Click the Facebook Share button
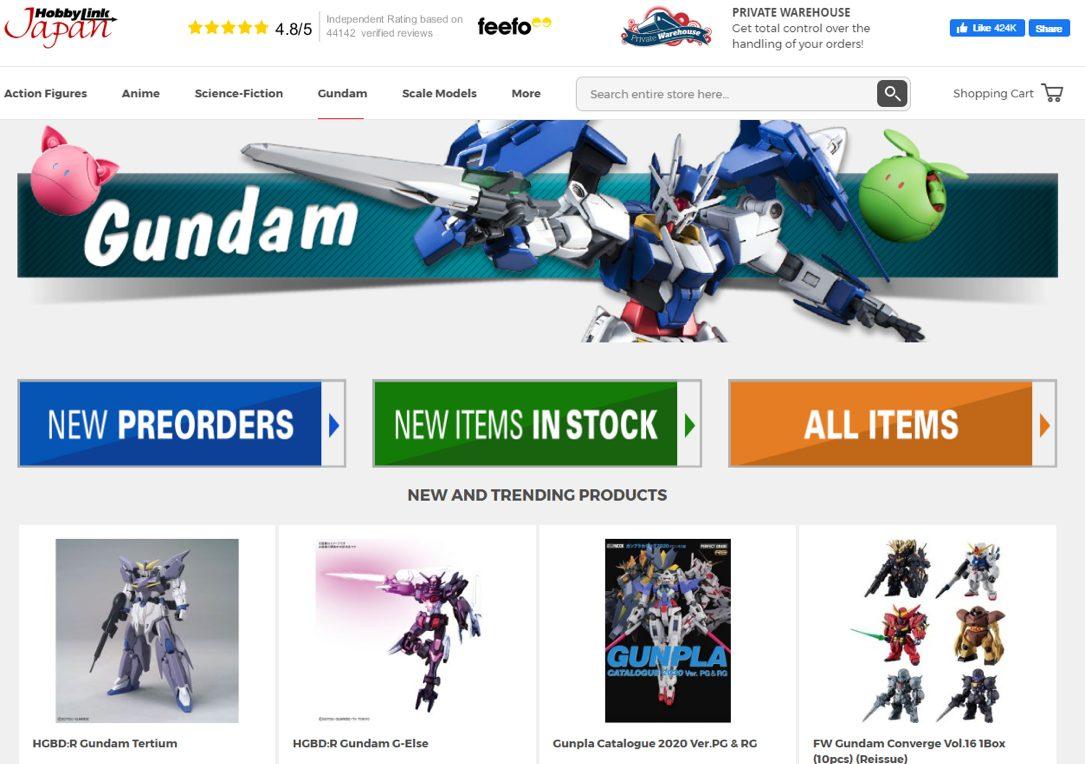Viewport: 1085px width, 764px height. click(1048, 28)
